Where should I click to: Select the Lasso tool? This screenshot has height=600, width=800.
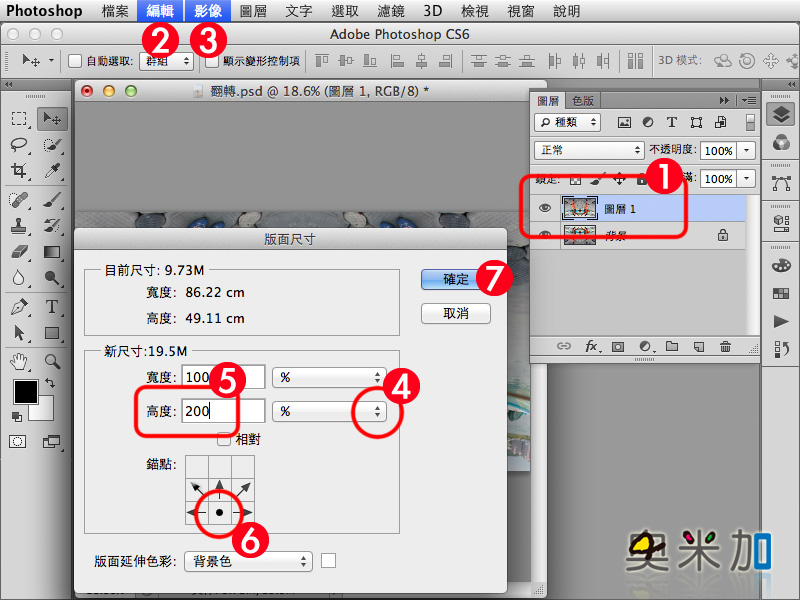[x=19, y=145]
